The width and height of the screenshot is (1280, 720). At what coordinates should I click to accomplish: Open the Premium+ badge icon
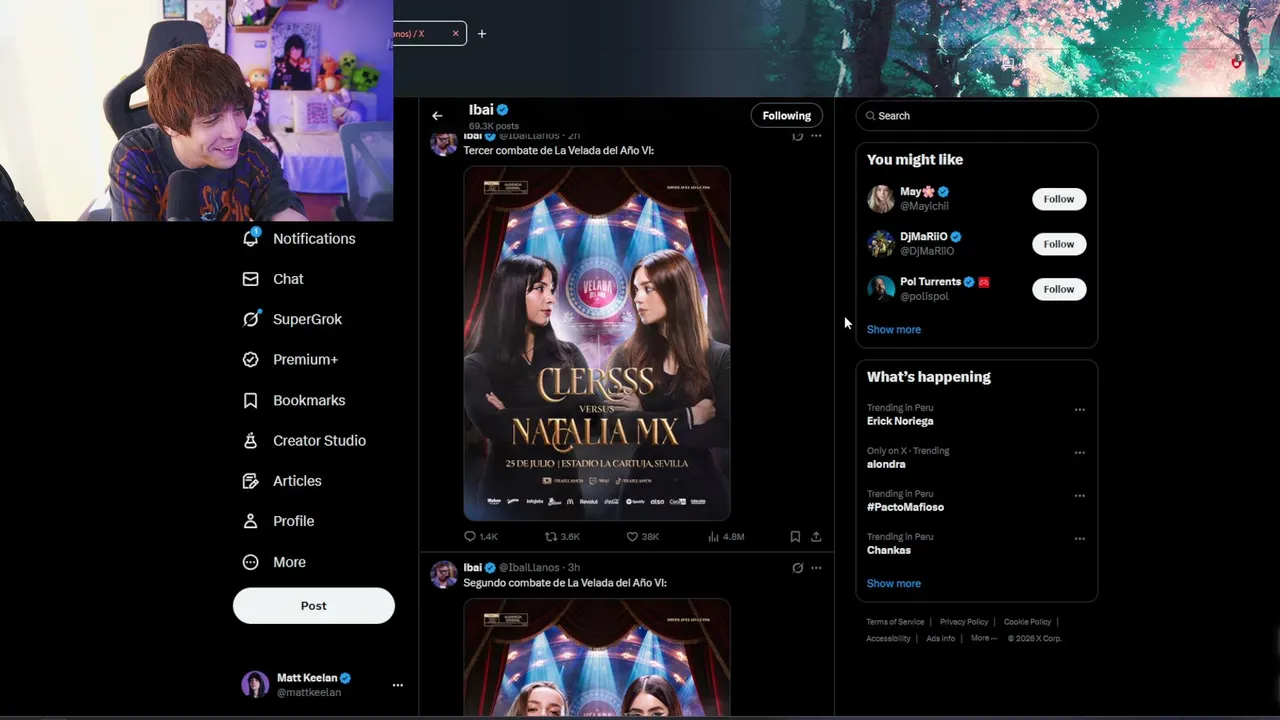pyautogui.click(x=251, y=359)
